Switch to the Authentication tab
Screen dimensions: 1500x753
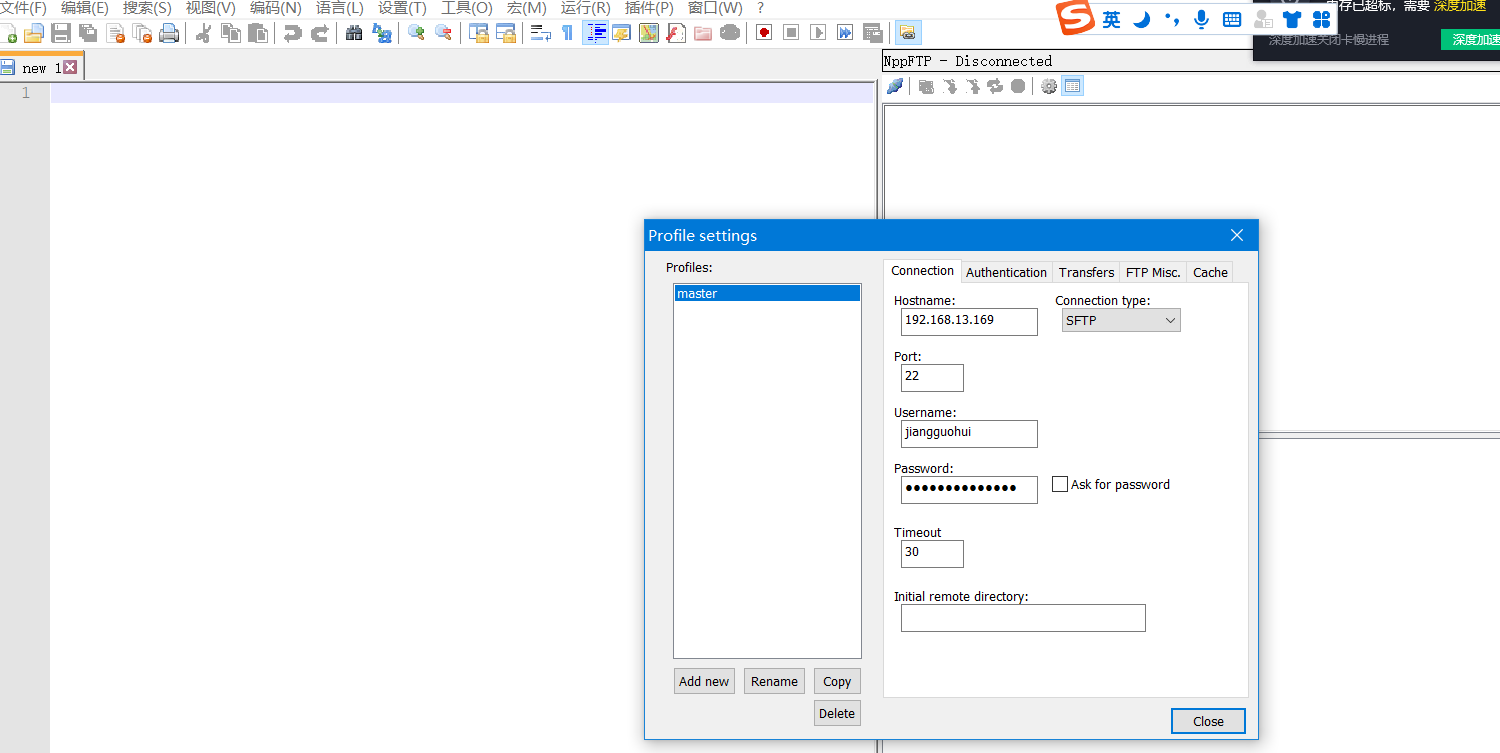tap(1006, 272)
